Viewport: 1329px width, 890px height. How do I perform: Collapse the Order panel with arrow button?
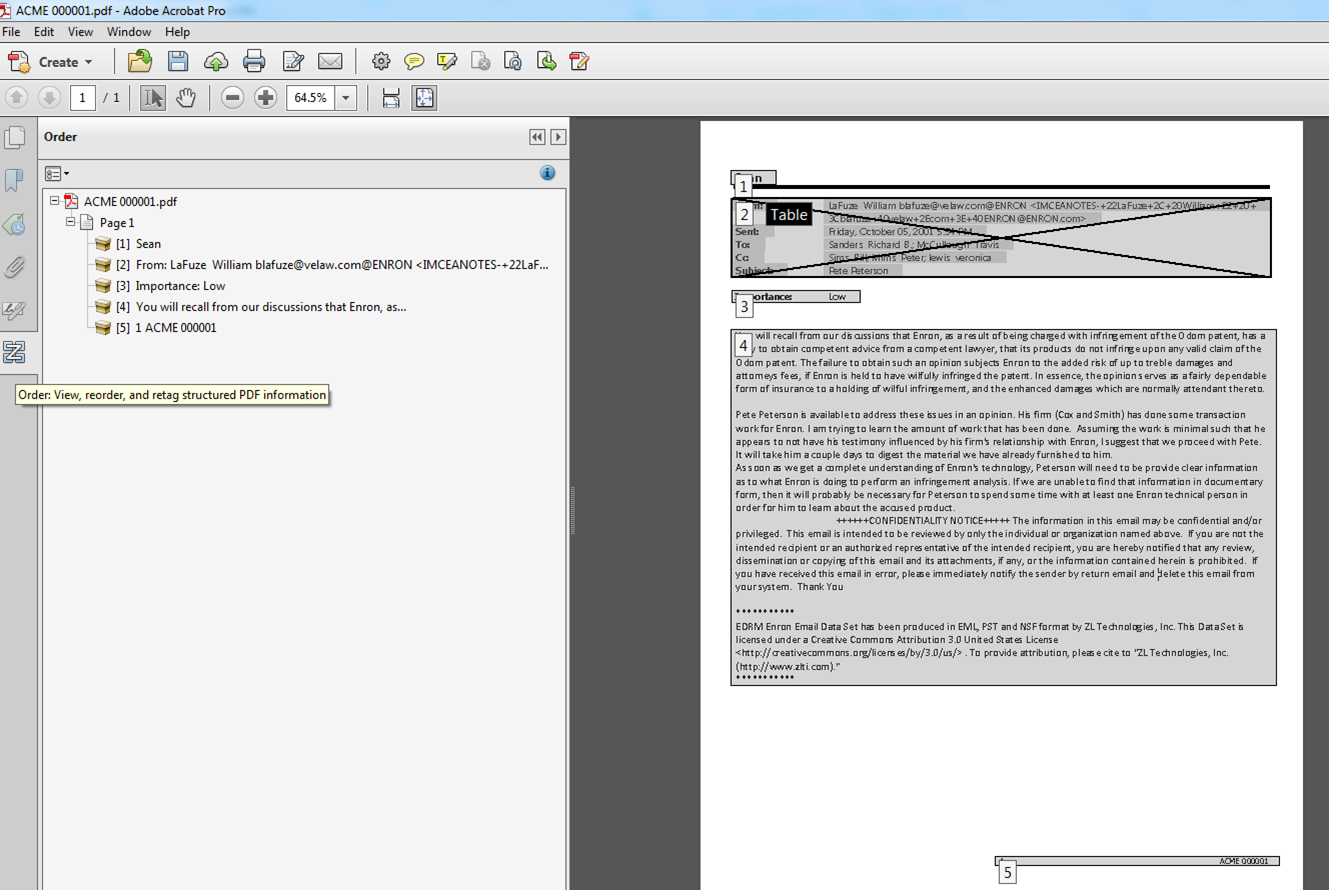coord(558,137)
